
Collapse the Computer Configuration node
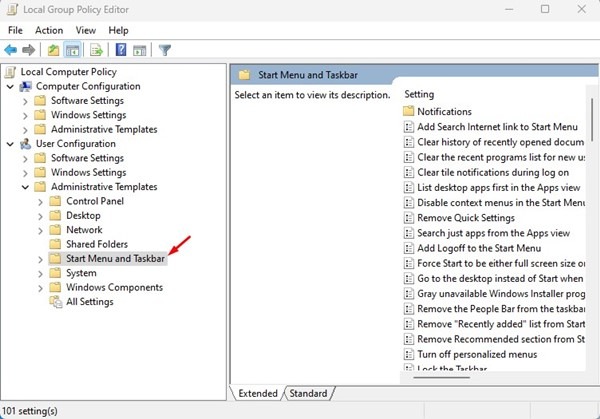(9, 86)
